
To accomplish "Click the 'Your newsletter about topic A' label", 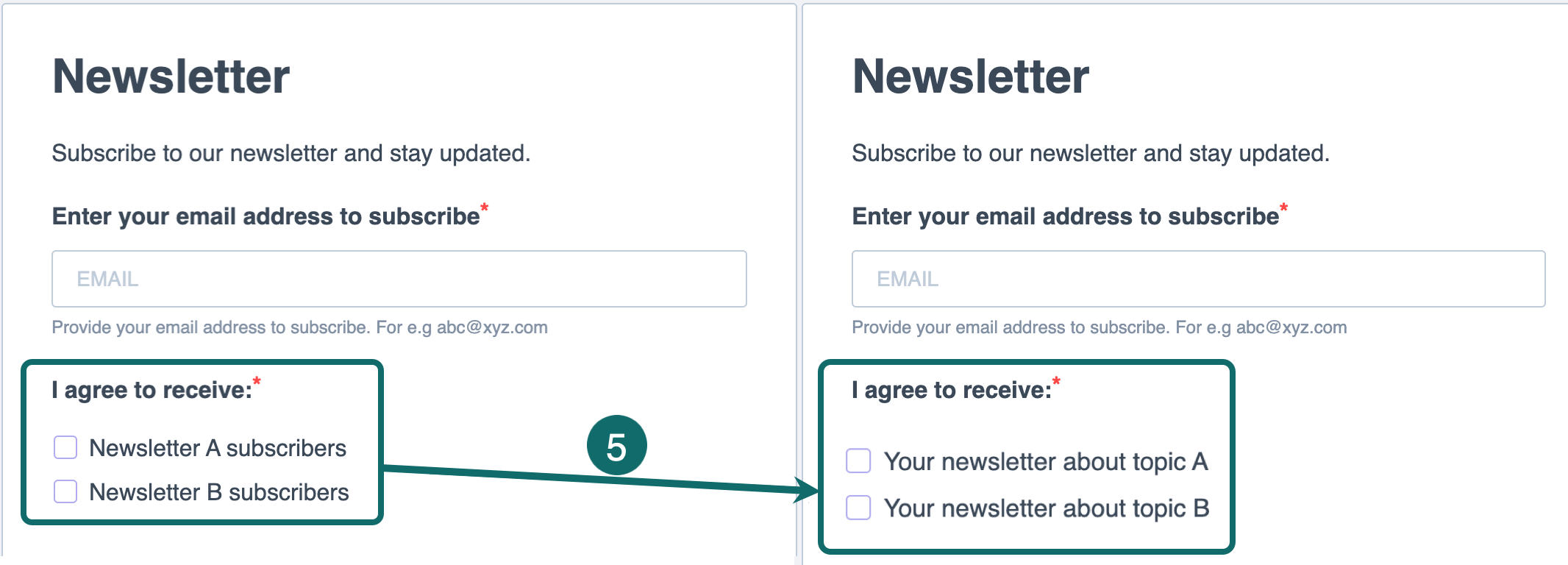I will point(1046,462).
